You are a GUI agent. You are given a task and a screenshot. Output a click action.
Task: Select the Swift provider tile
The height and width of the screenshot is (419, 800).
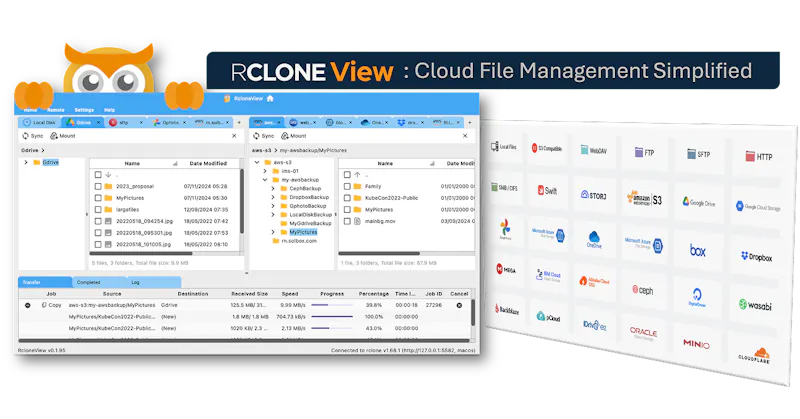coord(547,191)
